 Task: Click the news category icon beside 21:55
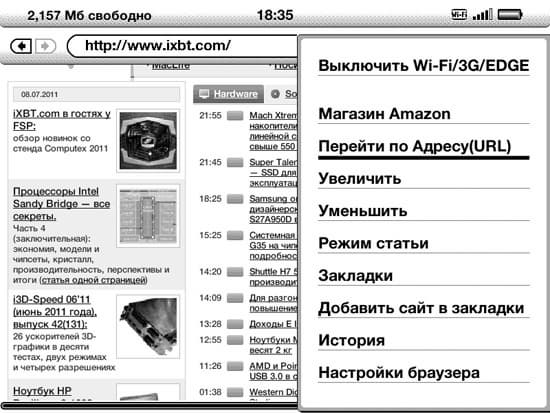pyautogui.click(x=235, y=116)
